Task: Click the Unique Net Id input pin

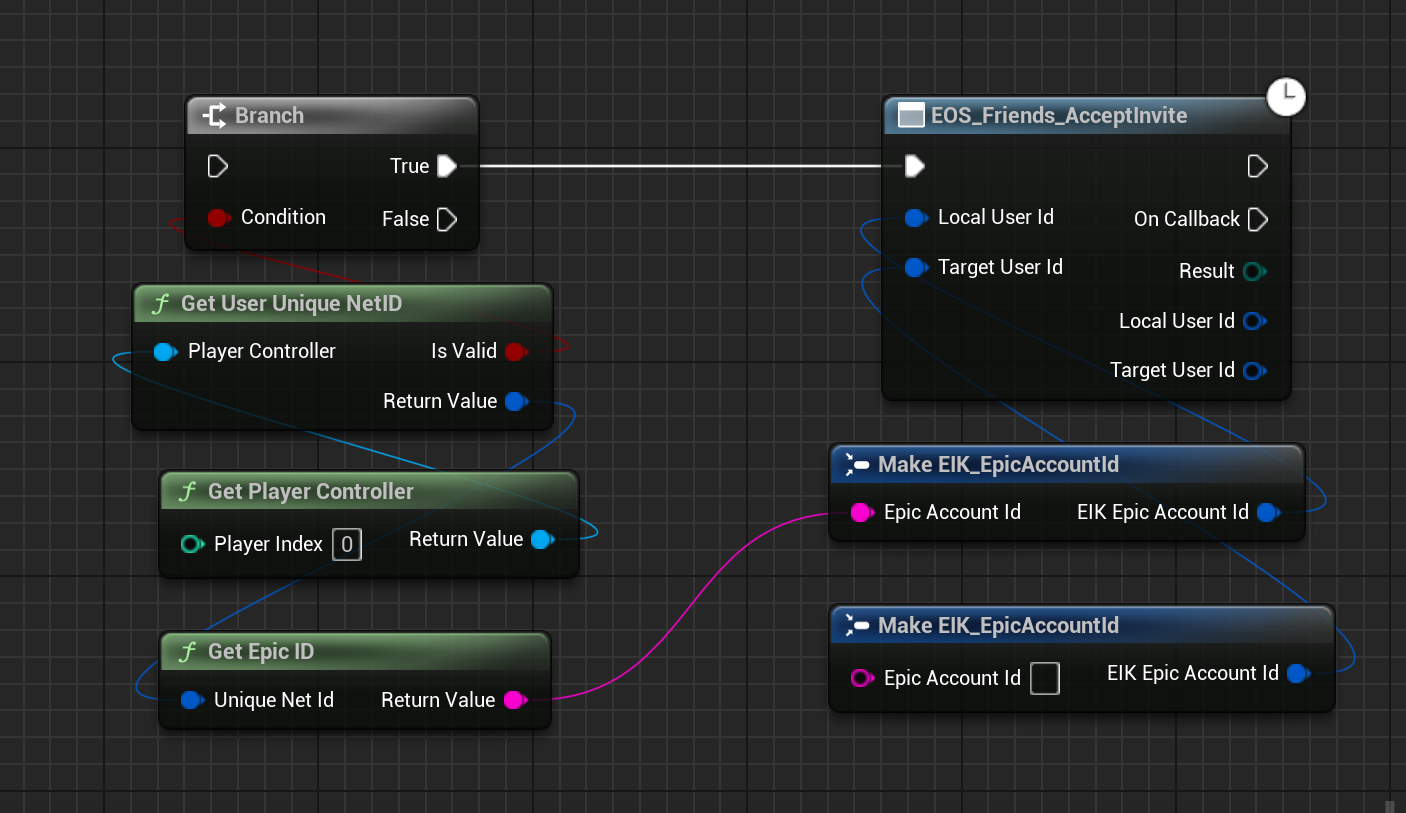Action: pyautogui.click(x=192, y=700)
